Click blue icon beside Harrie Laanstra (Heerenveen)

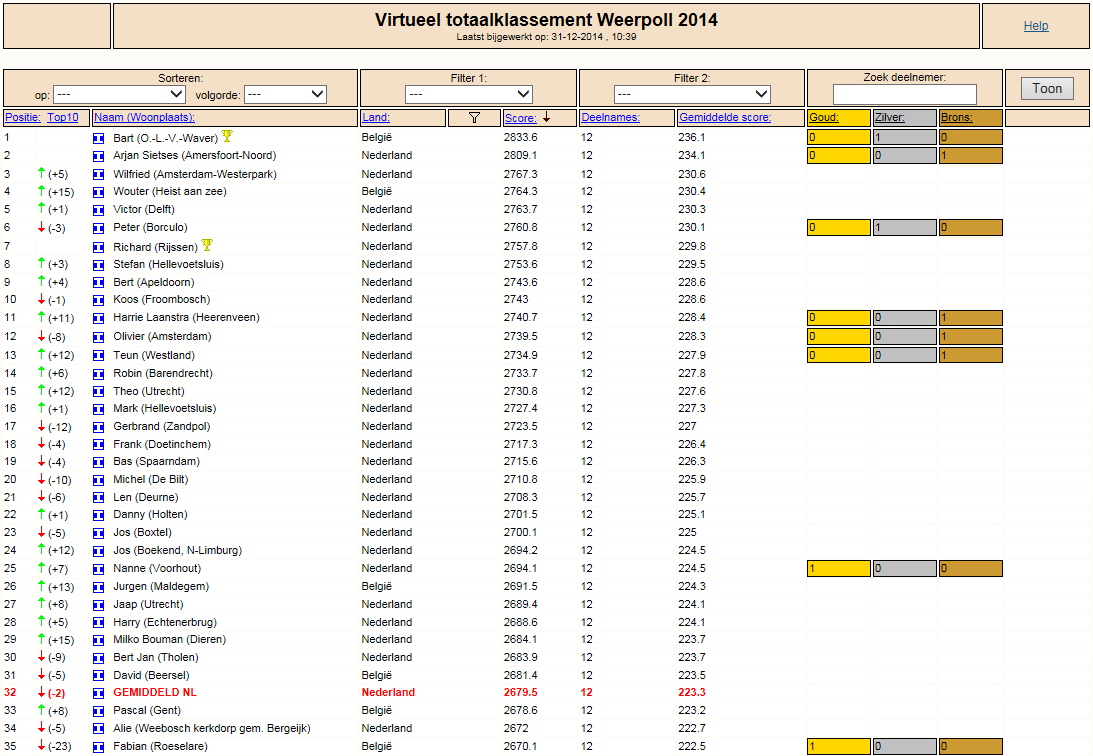(99, 318)
